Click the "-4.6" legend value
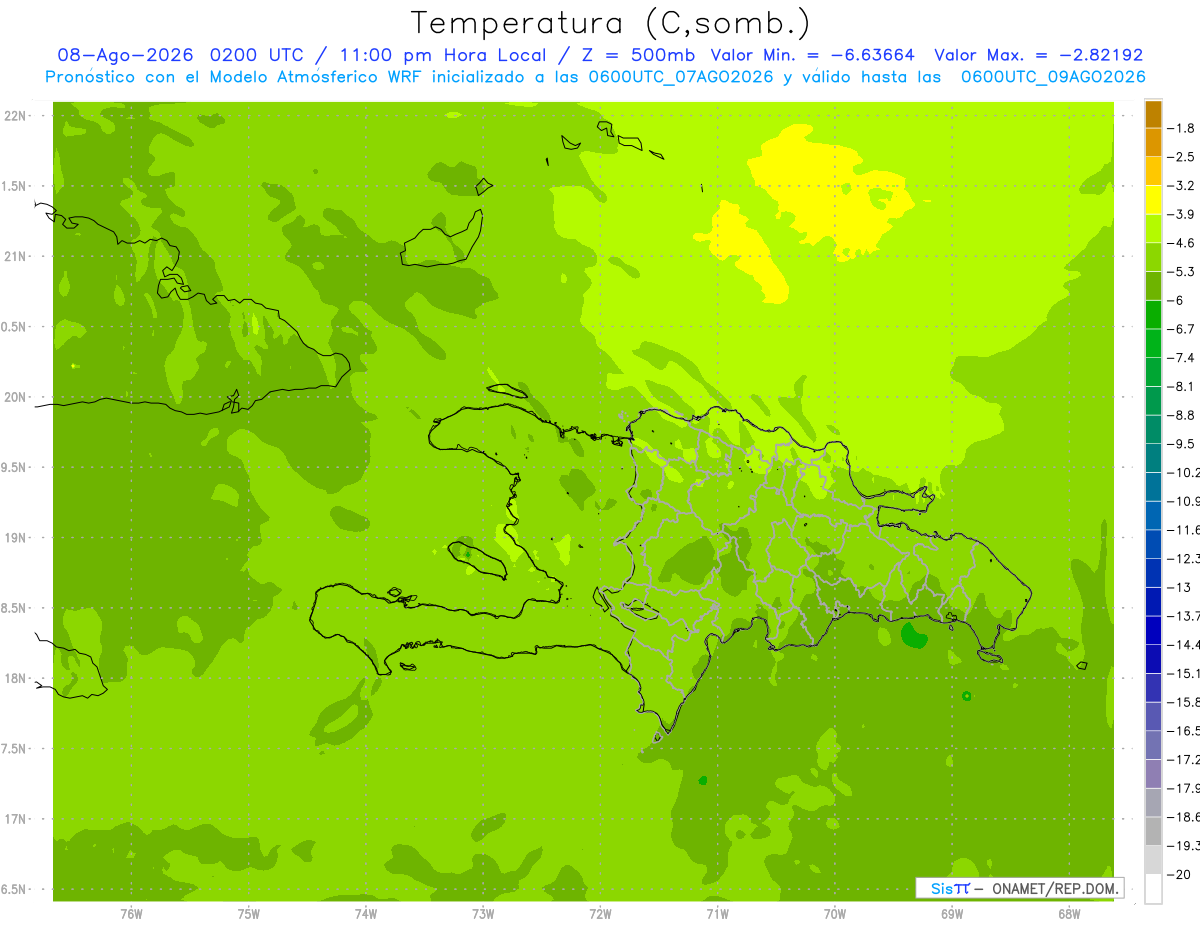1200x927 pixels. tap(1183, 243)
